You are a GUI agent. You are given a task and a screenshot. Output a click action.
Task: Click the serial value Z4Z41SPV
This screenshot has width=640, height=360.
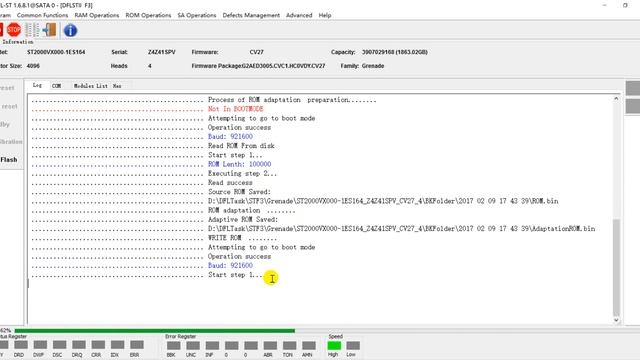click(x=162, y=52)
